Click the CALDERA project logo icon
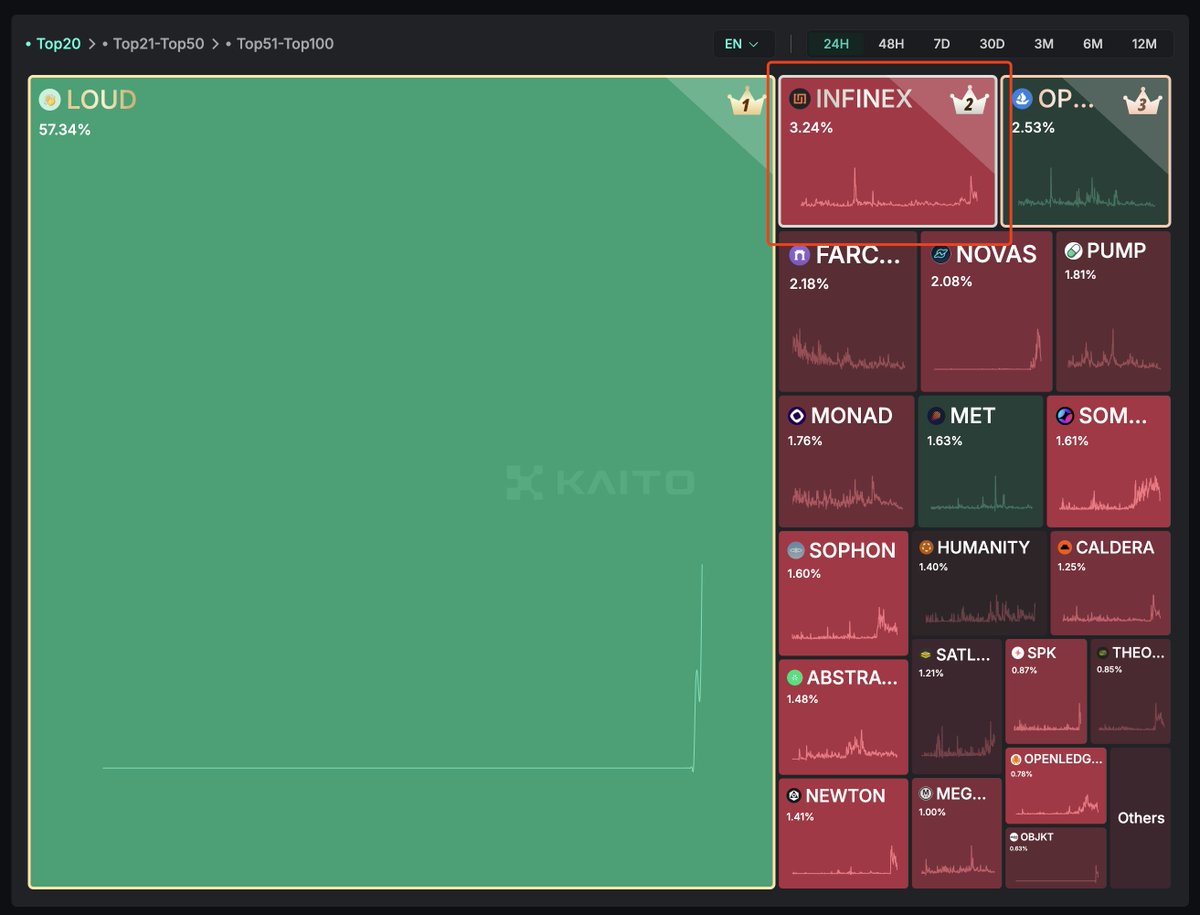Viewport: 1200px width, 915px height. click(1065, 547)
